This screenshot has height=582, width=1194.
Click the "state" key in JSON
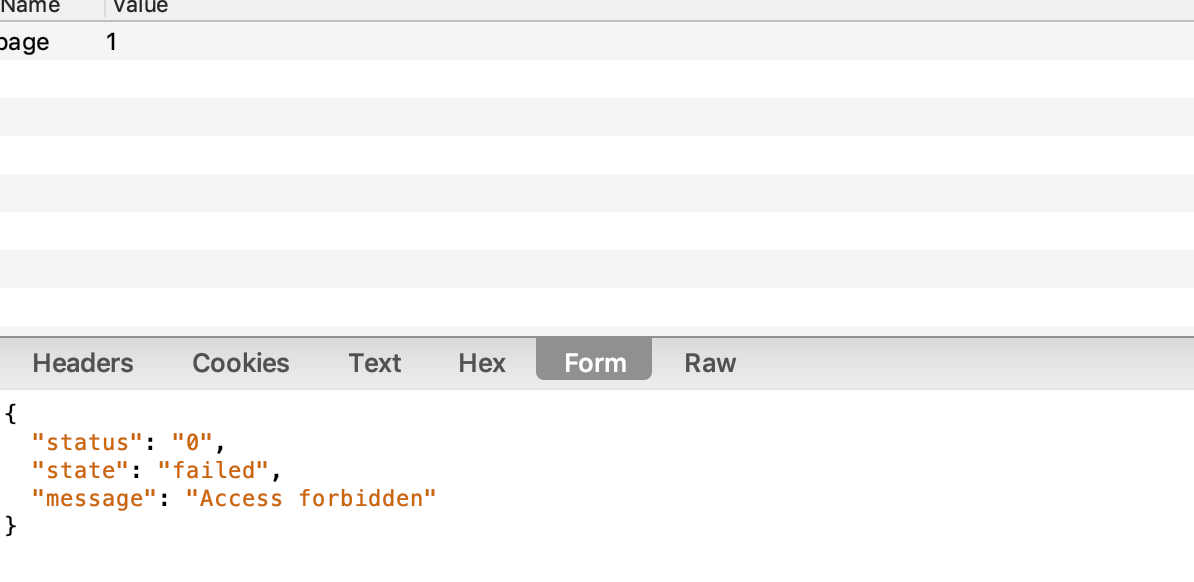click(x=80, y=471)
